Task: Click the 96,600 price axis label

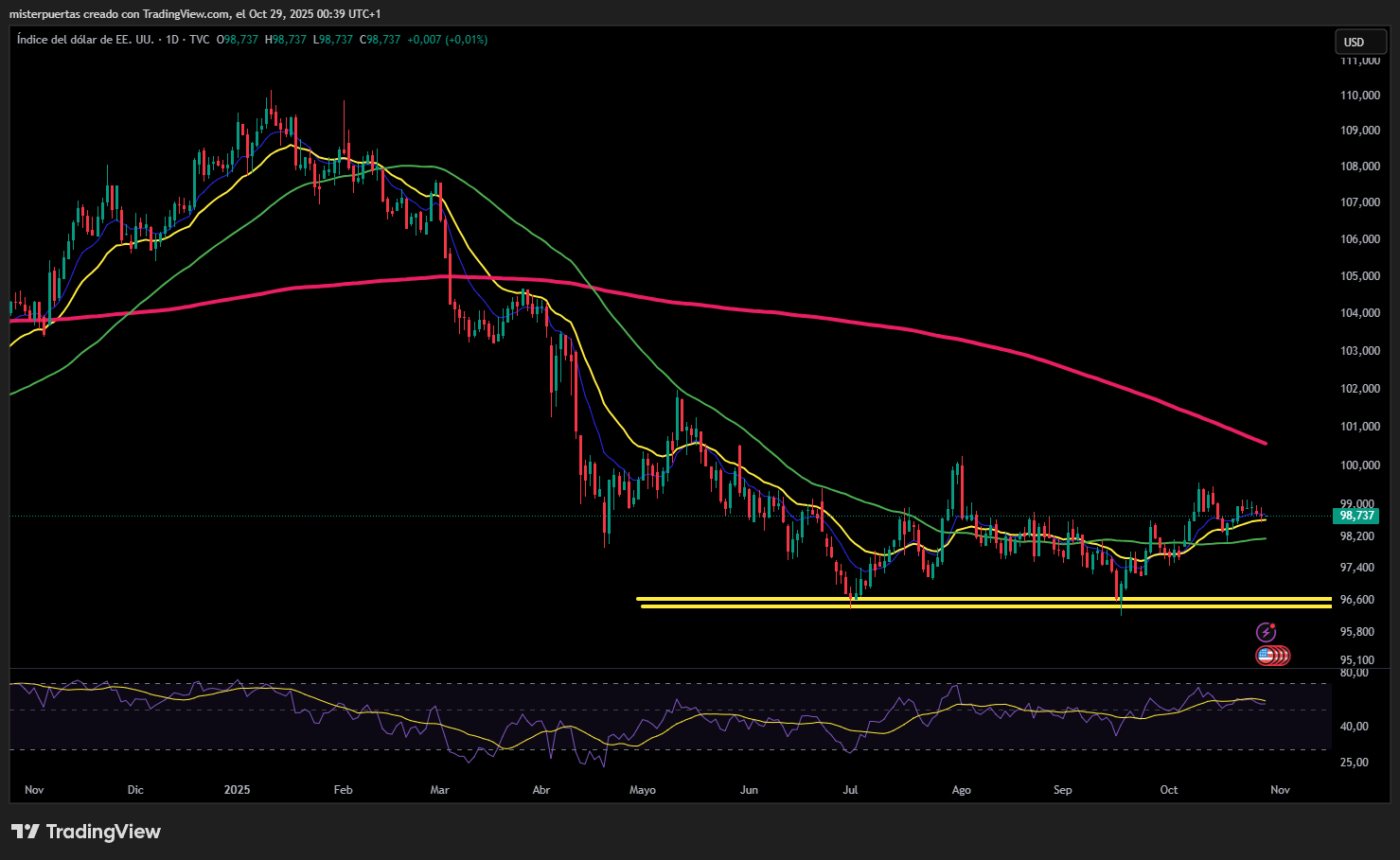Action: pos(1357,600)
